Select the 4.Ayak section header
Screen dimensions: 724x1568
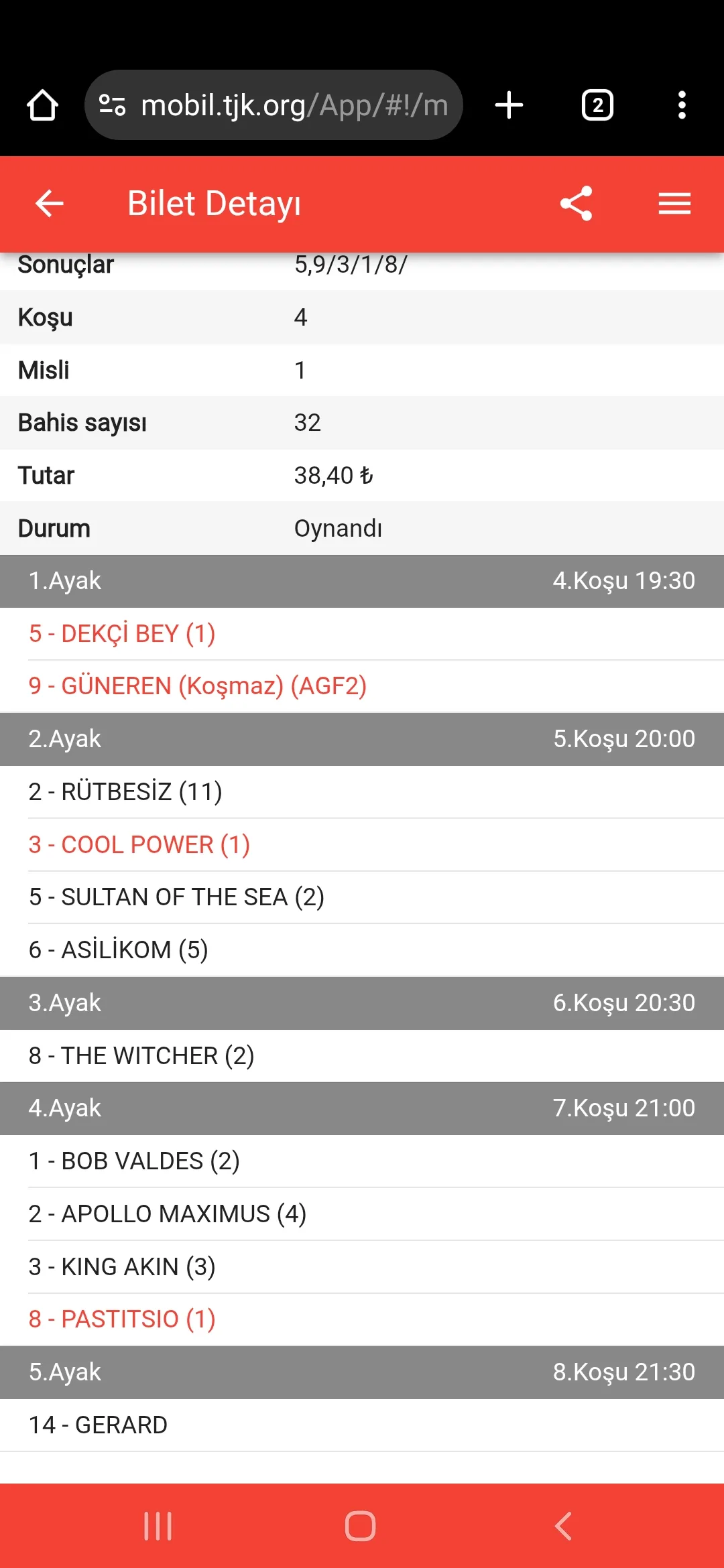click(x=362, y=1108)
